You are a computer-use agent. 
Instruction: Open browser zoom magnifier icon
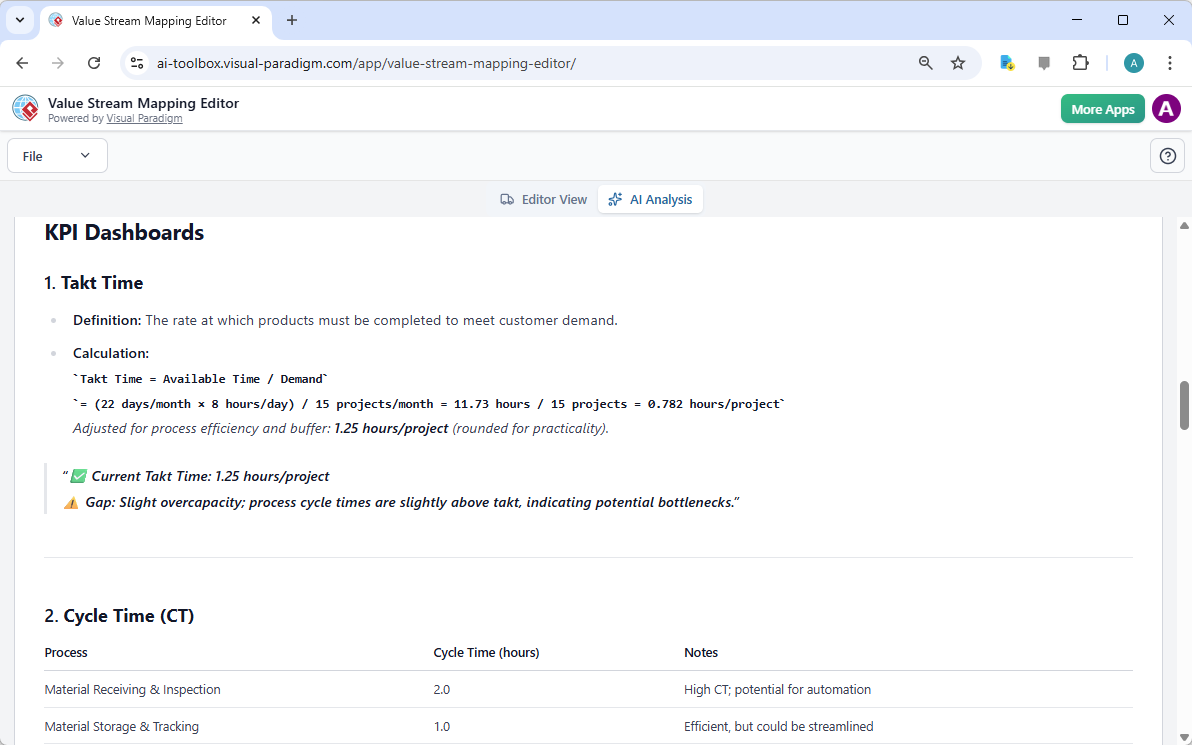click(x=926, y=63)
